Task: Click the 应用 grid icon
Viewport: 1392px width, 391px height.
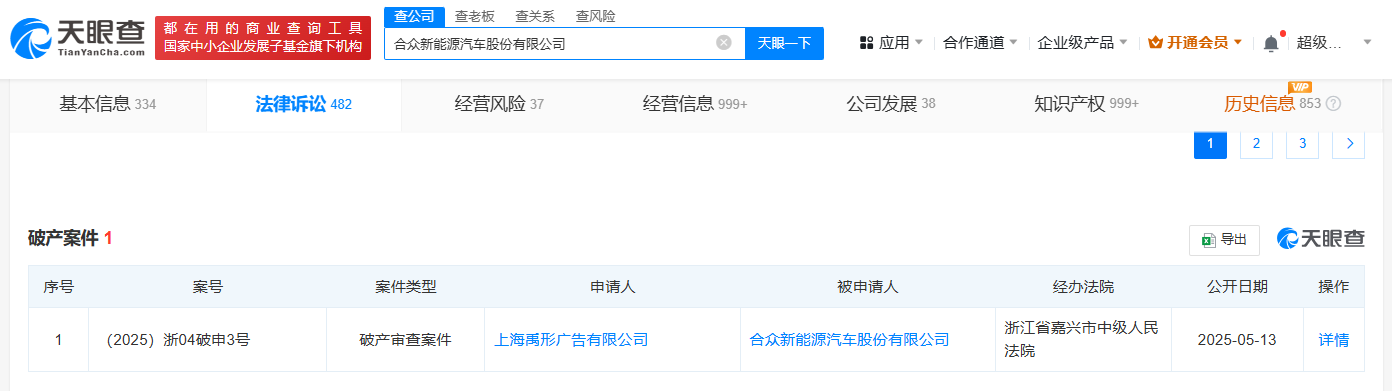Action: click(866, 43)
